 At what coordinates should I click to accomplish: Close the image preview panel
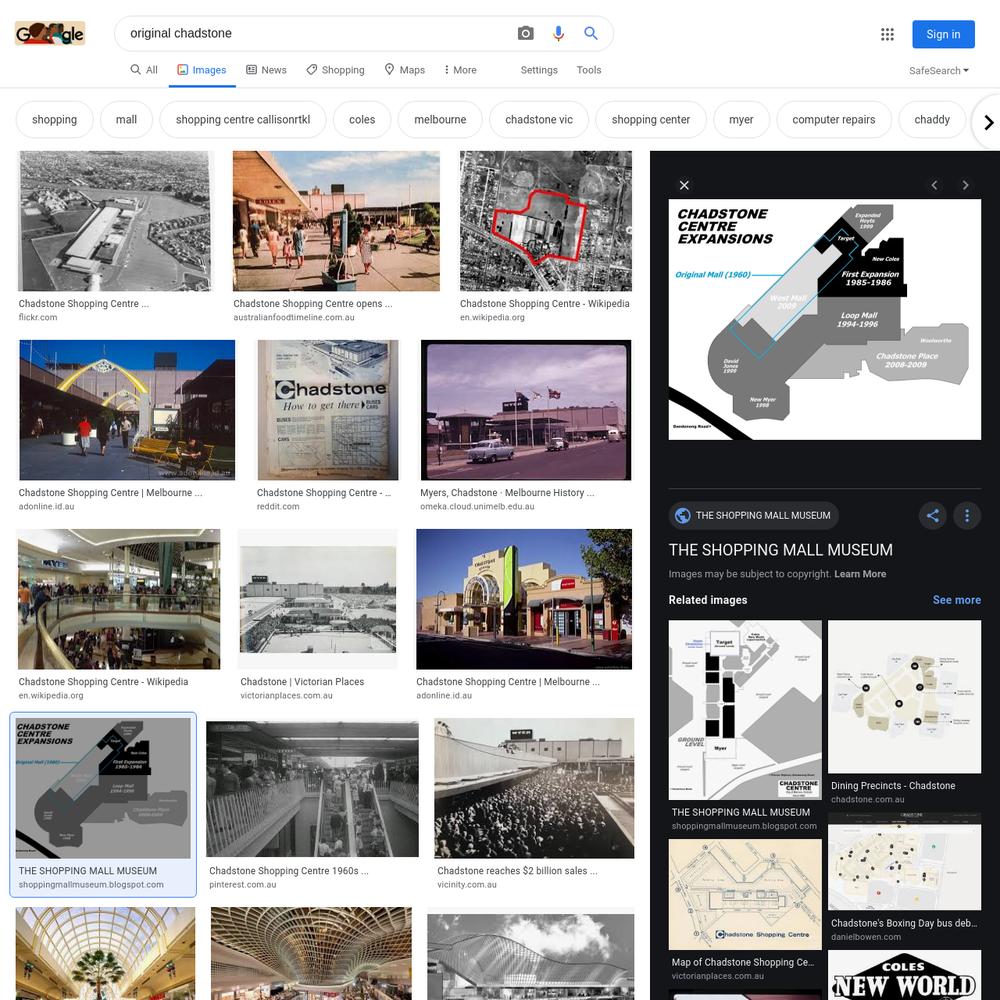point(684,185)
